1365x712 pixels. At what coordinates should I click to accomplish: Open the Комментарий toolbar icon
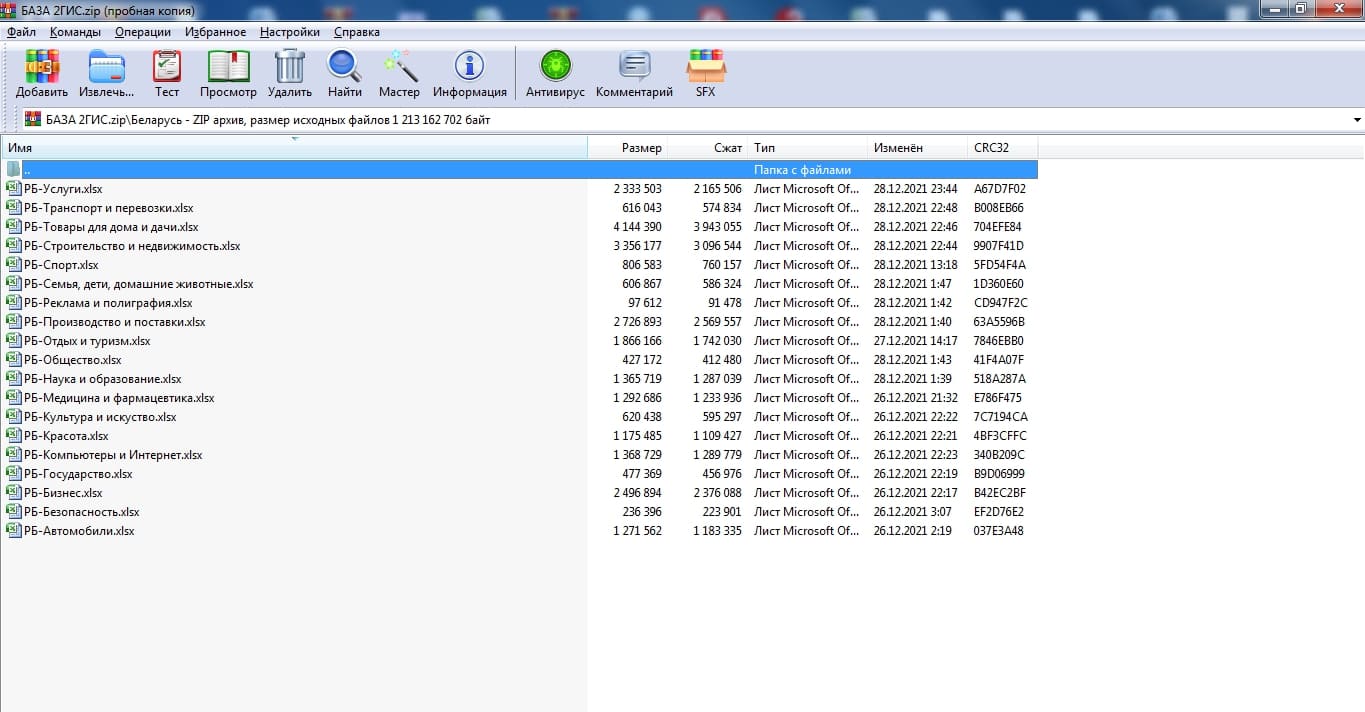(634, 67)
